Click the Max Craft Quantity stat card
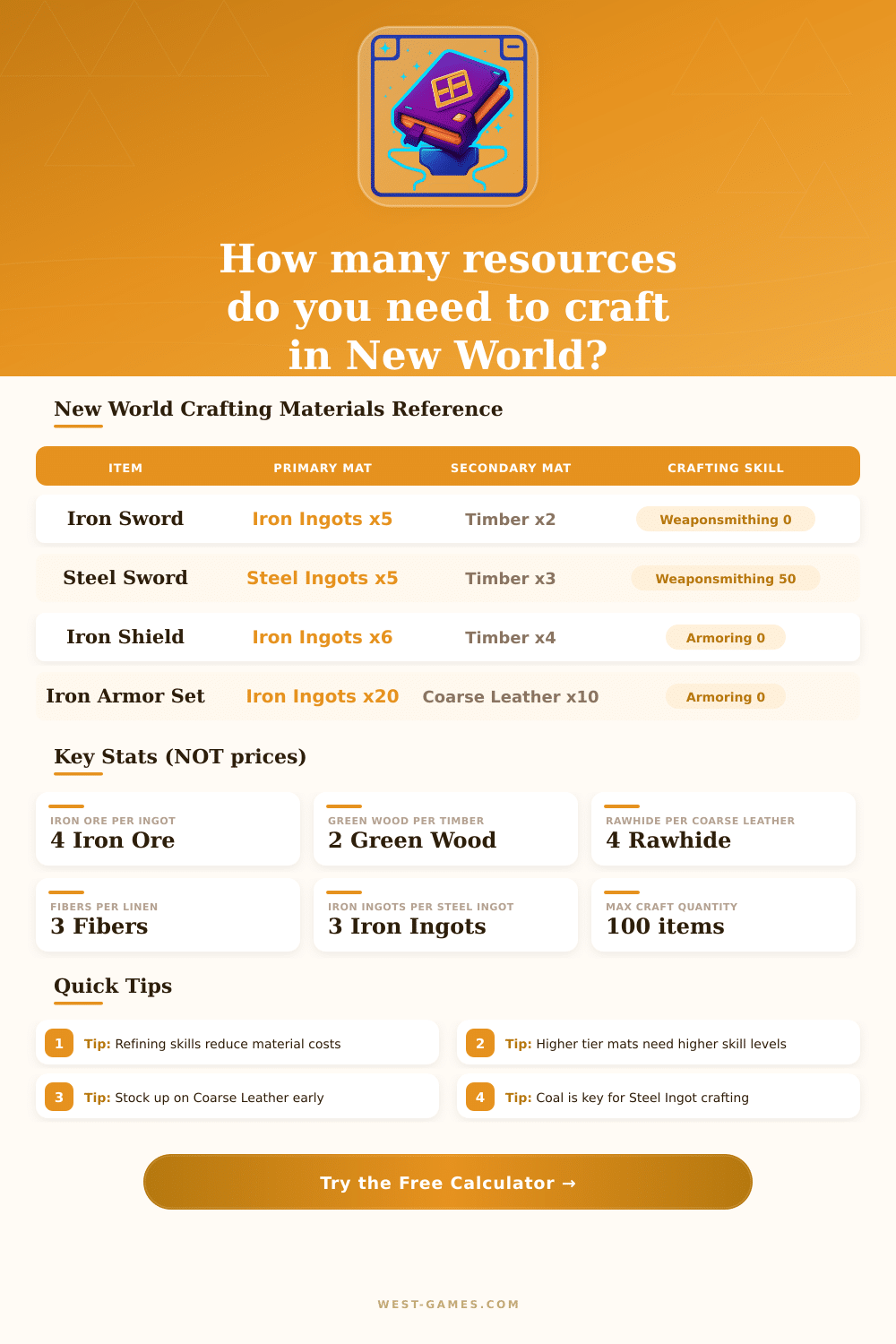 [723, 915]
